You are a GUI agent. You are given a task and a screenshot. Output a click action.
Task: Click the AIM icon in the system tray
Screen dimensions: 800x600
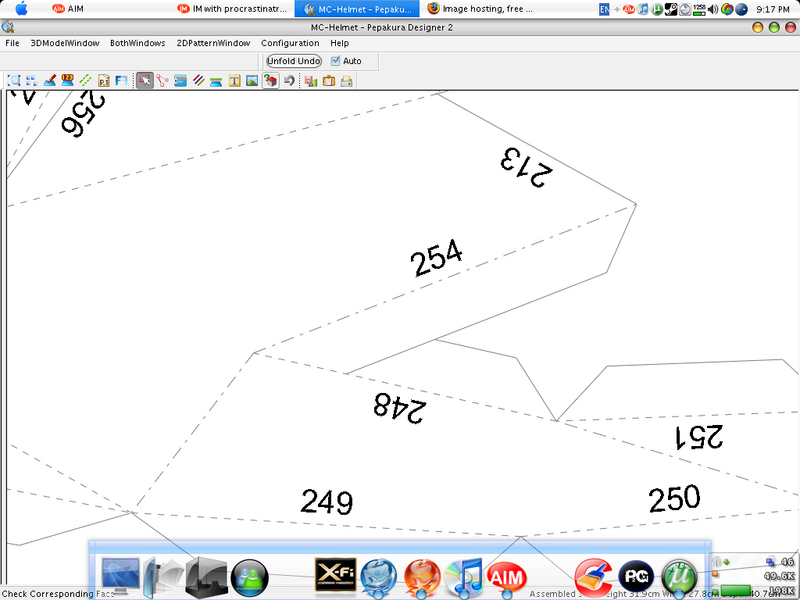tap(629, 9)
